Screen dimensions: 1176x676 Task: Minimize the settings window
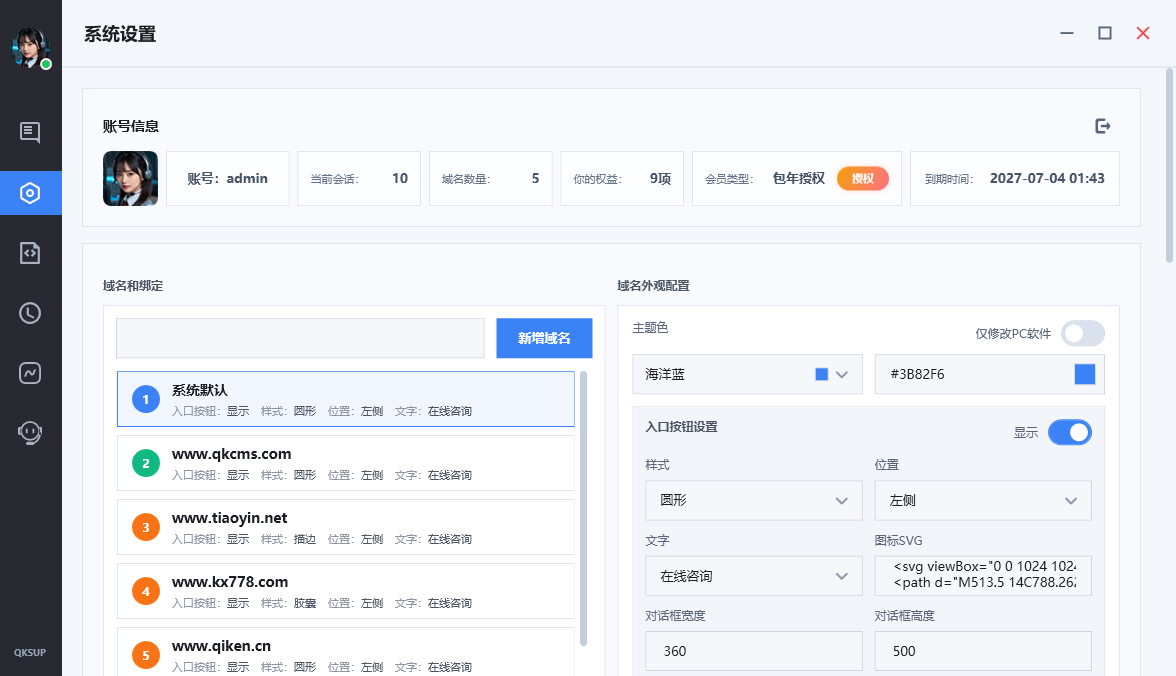(1066, 33)
